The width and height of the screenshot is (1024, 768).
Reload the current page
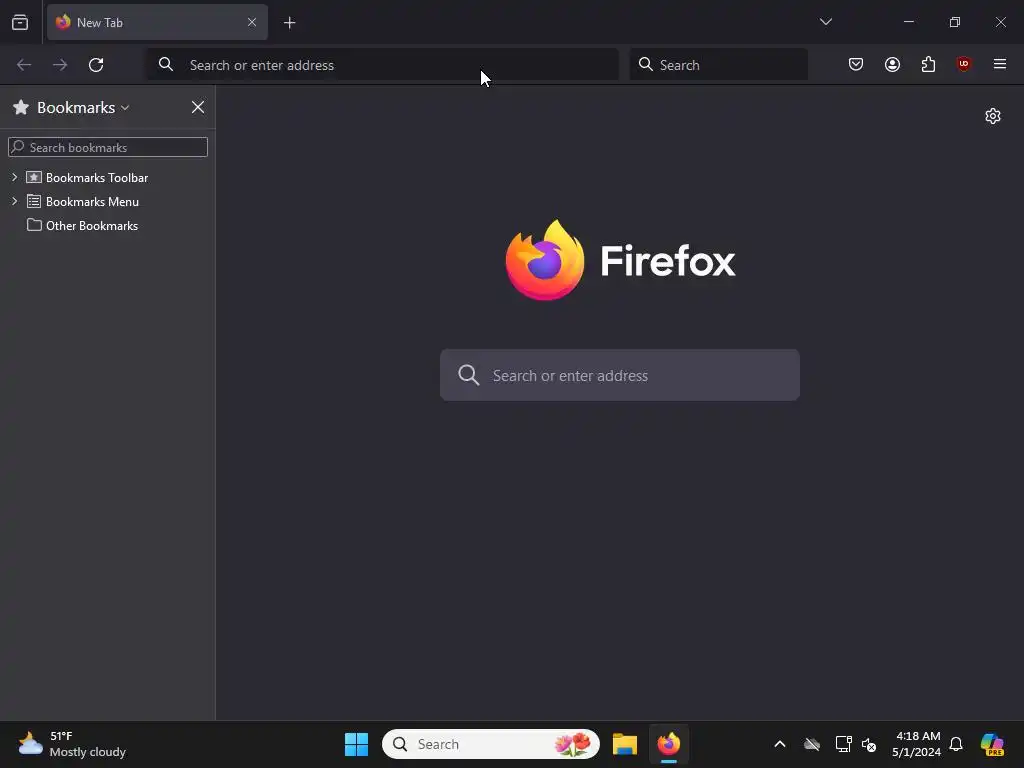(96, 65)
